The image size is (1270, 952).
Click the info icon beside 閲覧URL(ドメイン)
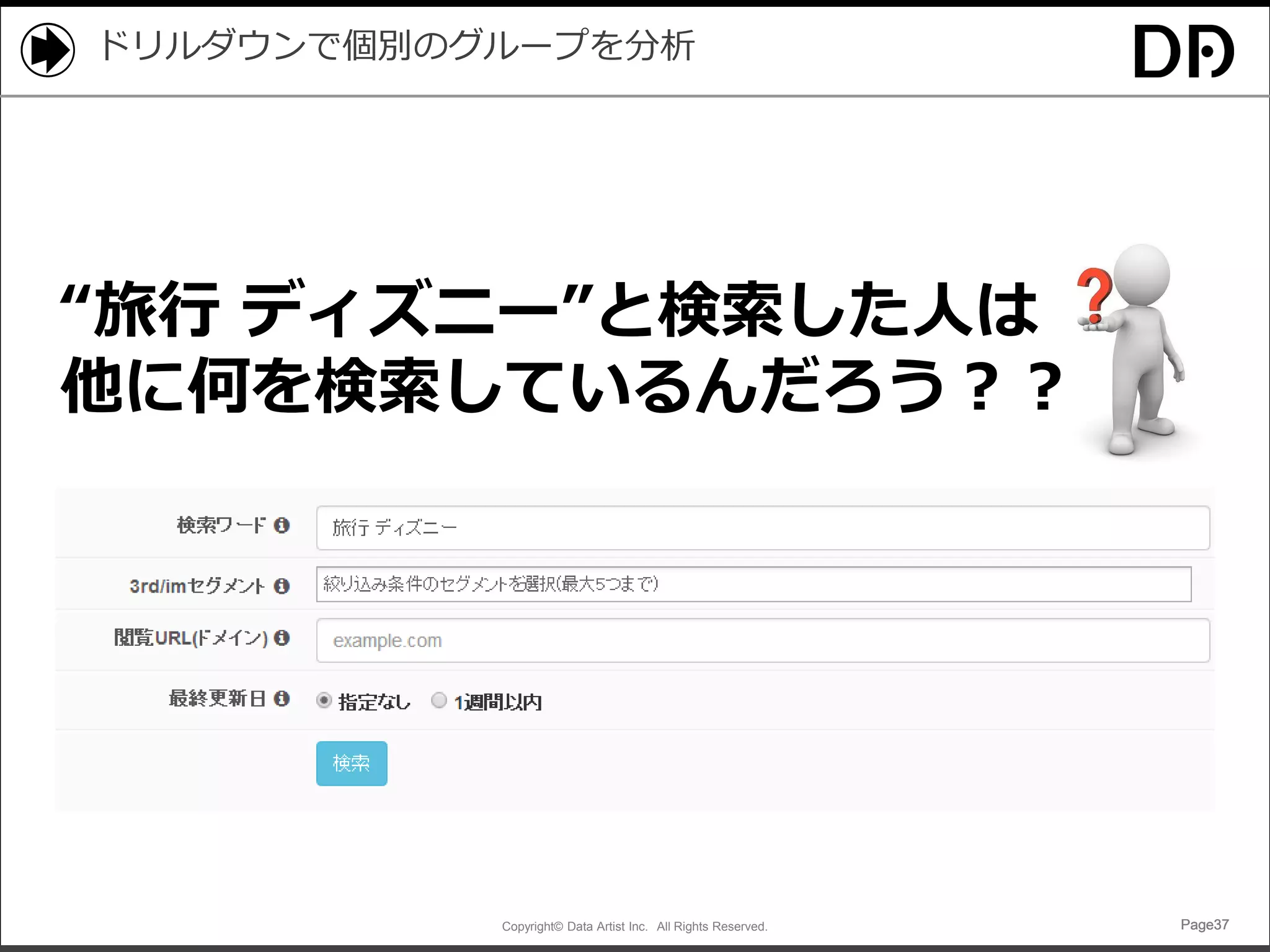[282, 638]
